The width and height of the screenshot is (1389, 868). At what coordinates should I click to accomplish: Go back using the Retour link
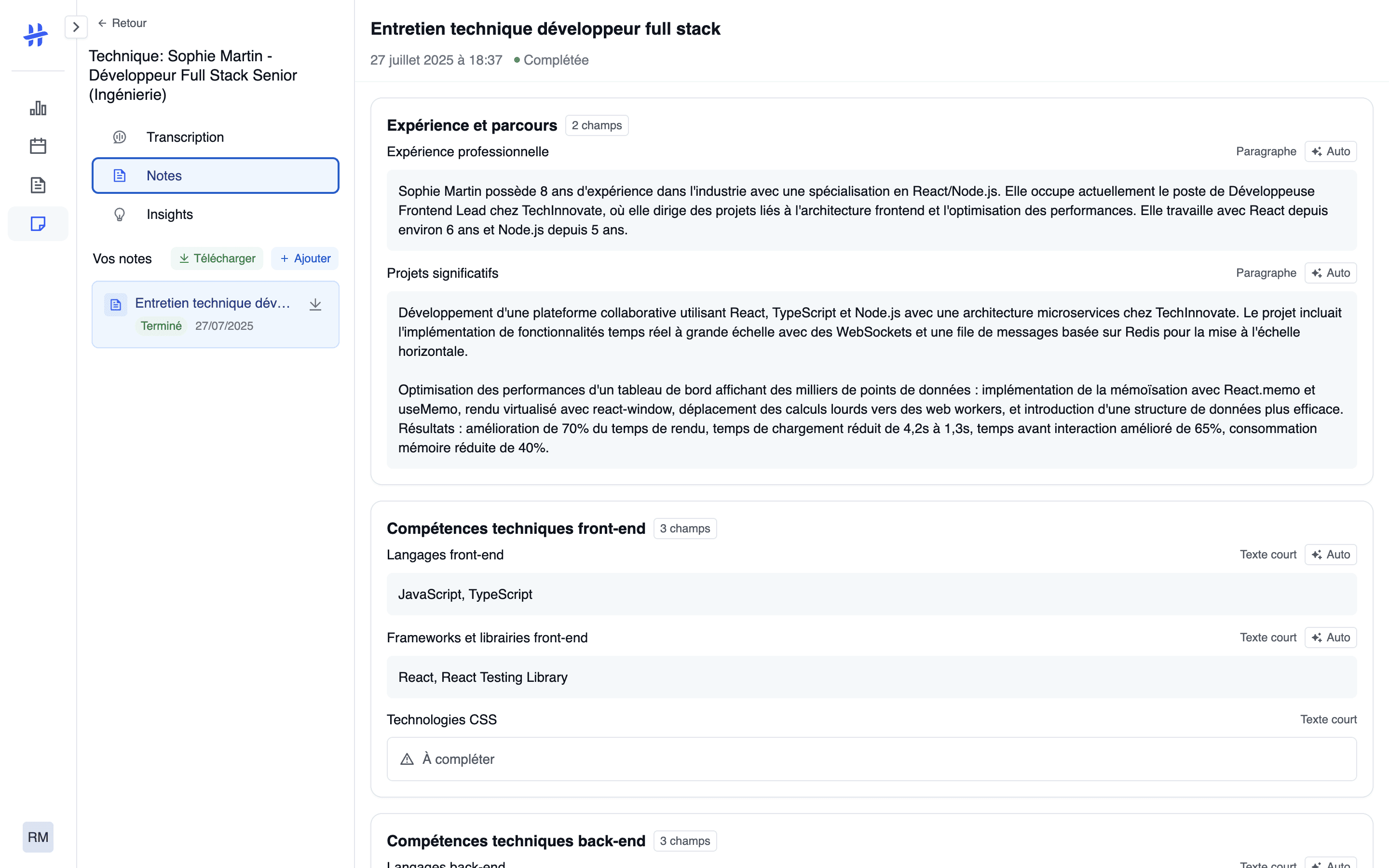coord(122,23)
